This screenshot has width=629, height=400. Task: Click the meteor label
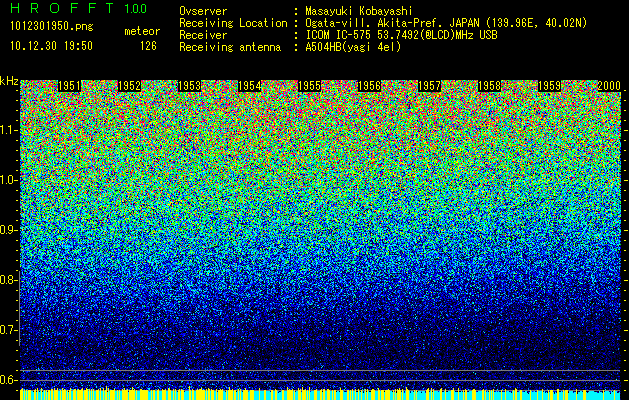click(142, 31)
